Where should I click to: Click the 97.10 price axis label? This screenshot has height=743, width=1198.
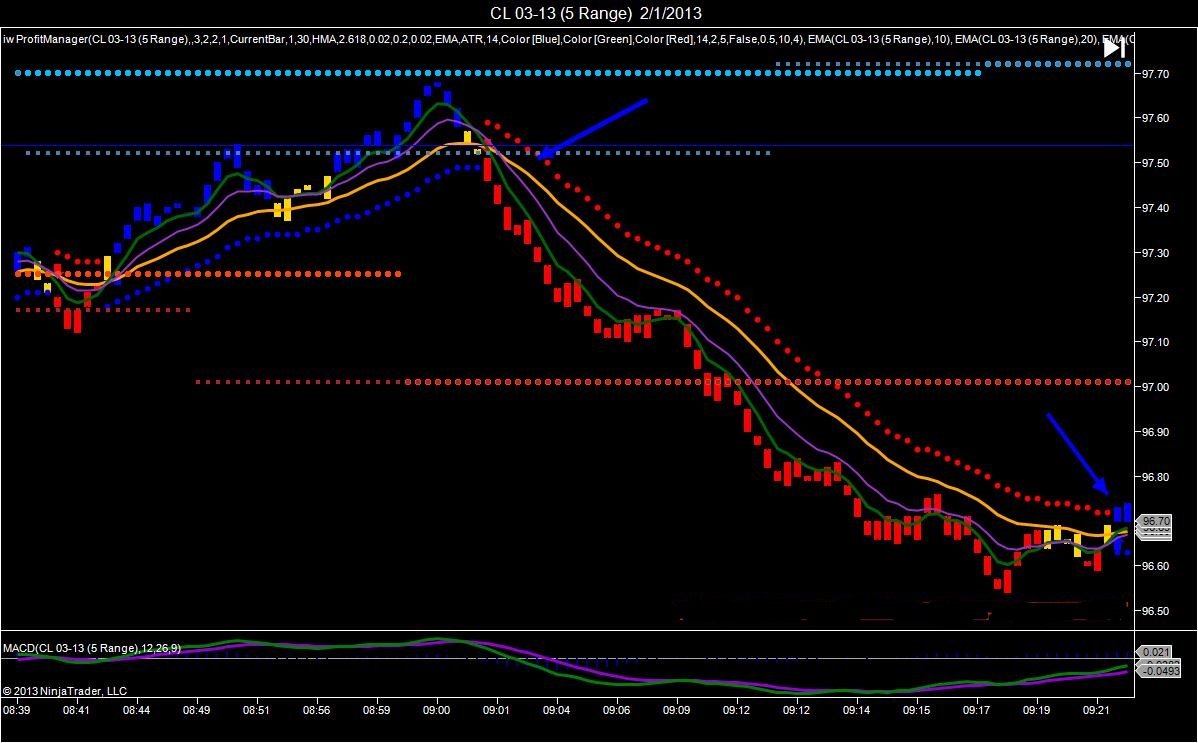tap(1155, 342)
